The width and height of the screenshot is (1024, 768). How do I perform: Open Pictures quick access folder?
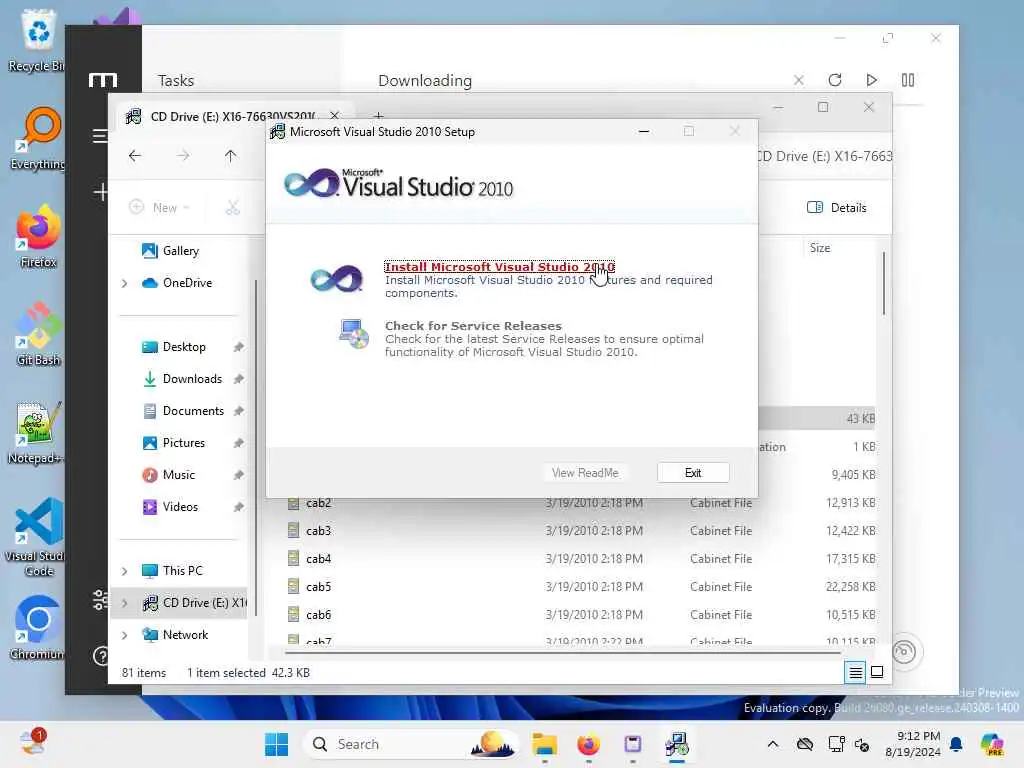[x=184, y=443]
